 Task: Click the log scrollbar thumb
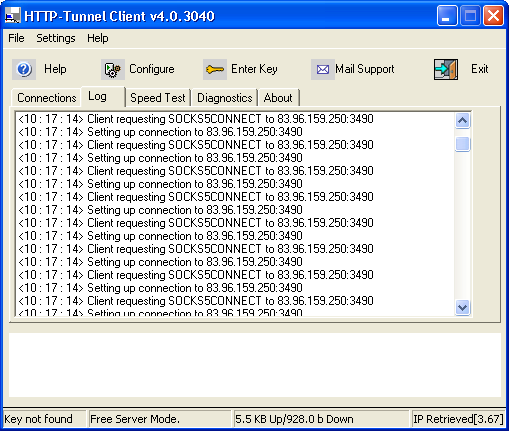462,144
